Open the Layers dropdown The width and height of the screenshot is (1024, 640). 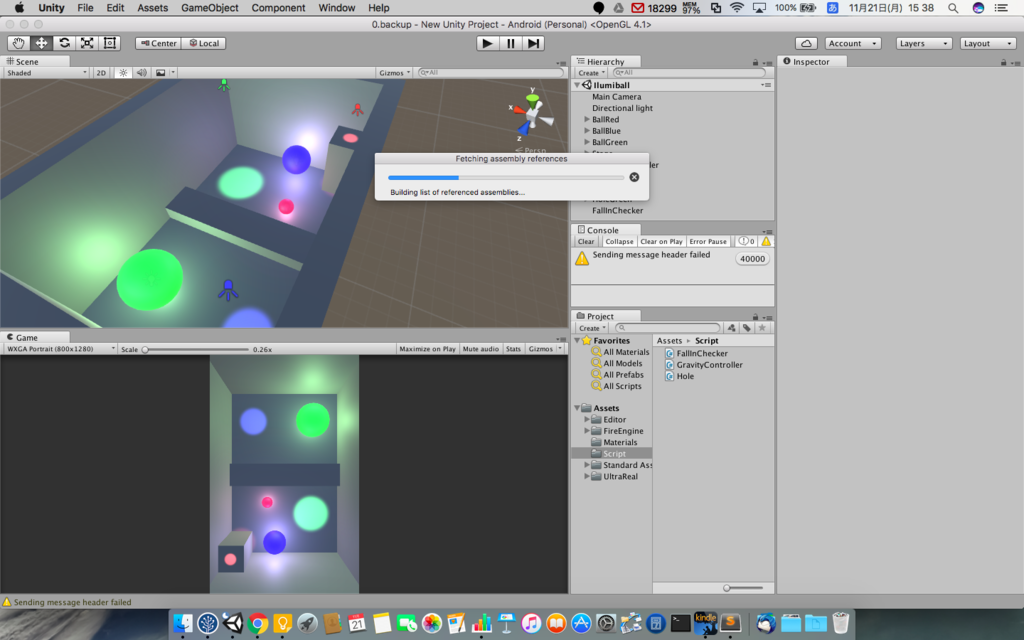[923, 43]
